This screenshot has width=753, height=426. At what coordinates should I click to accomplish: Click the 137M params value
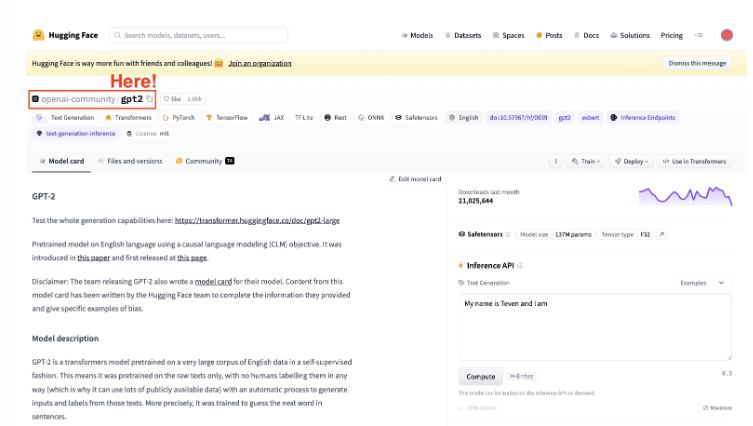(x=573, y=234)
